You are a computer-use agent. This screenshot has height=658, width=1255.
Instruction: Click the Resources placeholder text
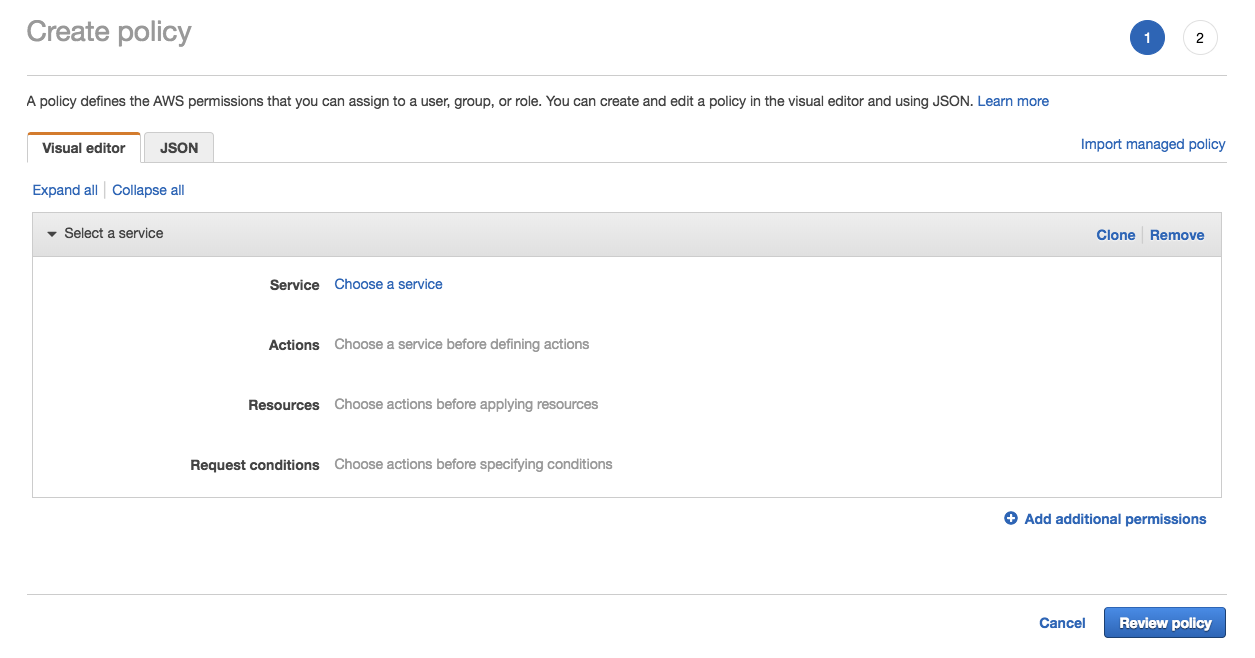[466, 404]
